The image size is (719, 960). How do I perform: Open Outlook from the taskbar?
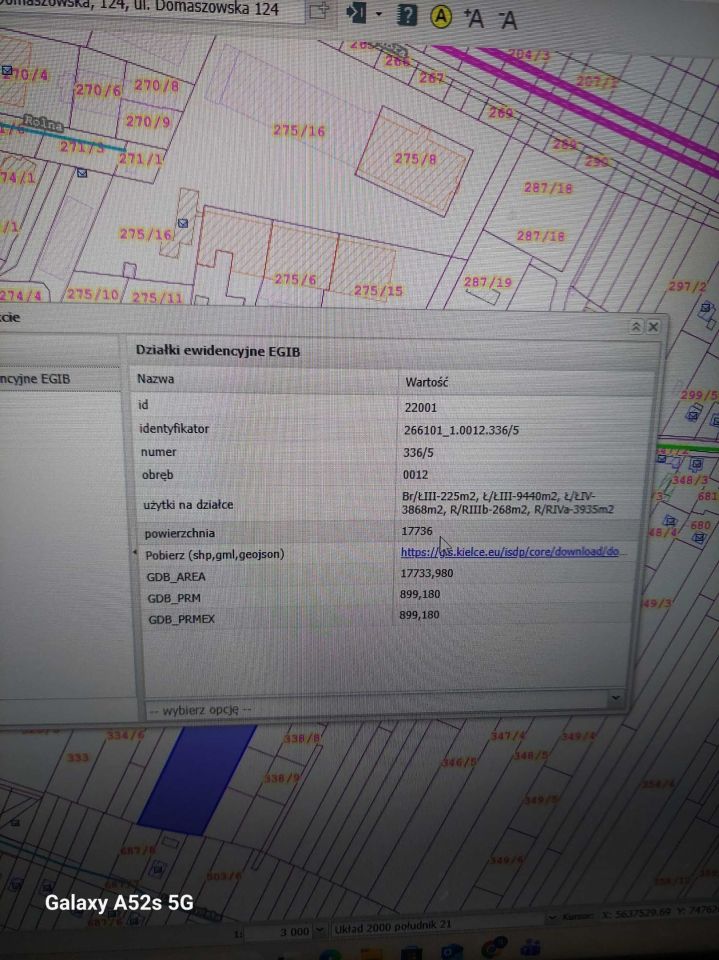452,952
